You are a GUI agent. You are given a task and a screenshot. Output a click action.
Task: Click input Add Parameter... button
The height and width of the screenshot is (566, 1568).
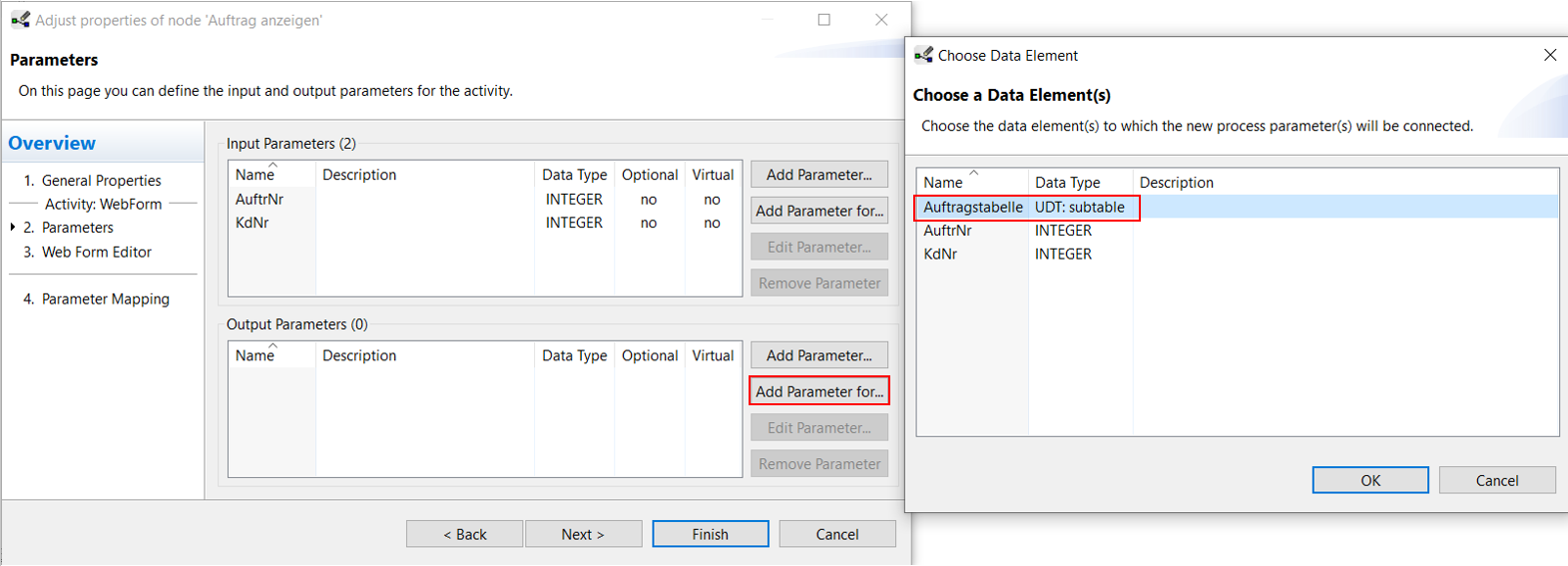[x=819, y=175]
